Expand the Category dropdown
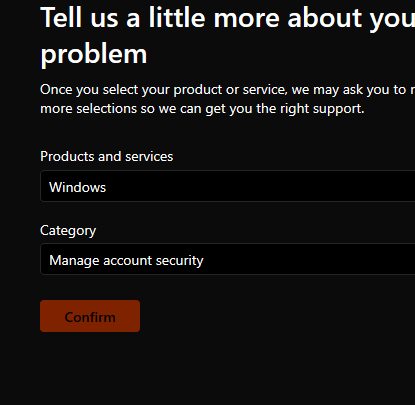The height and width of the screenshot is (405, 415). [x=228, y=259]
